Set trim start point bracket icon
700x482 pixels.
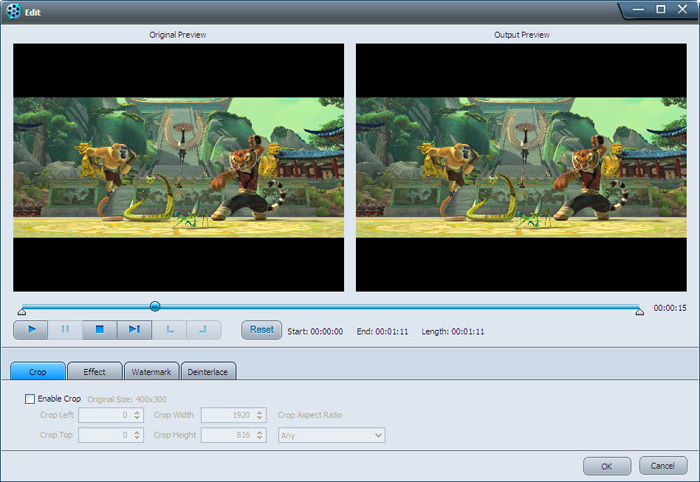pyautogui.click(x=168, y=329)
